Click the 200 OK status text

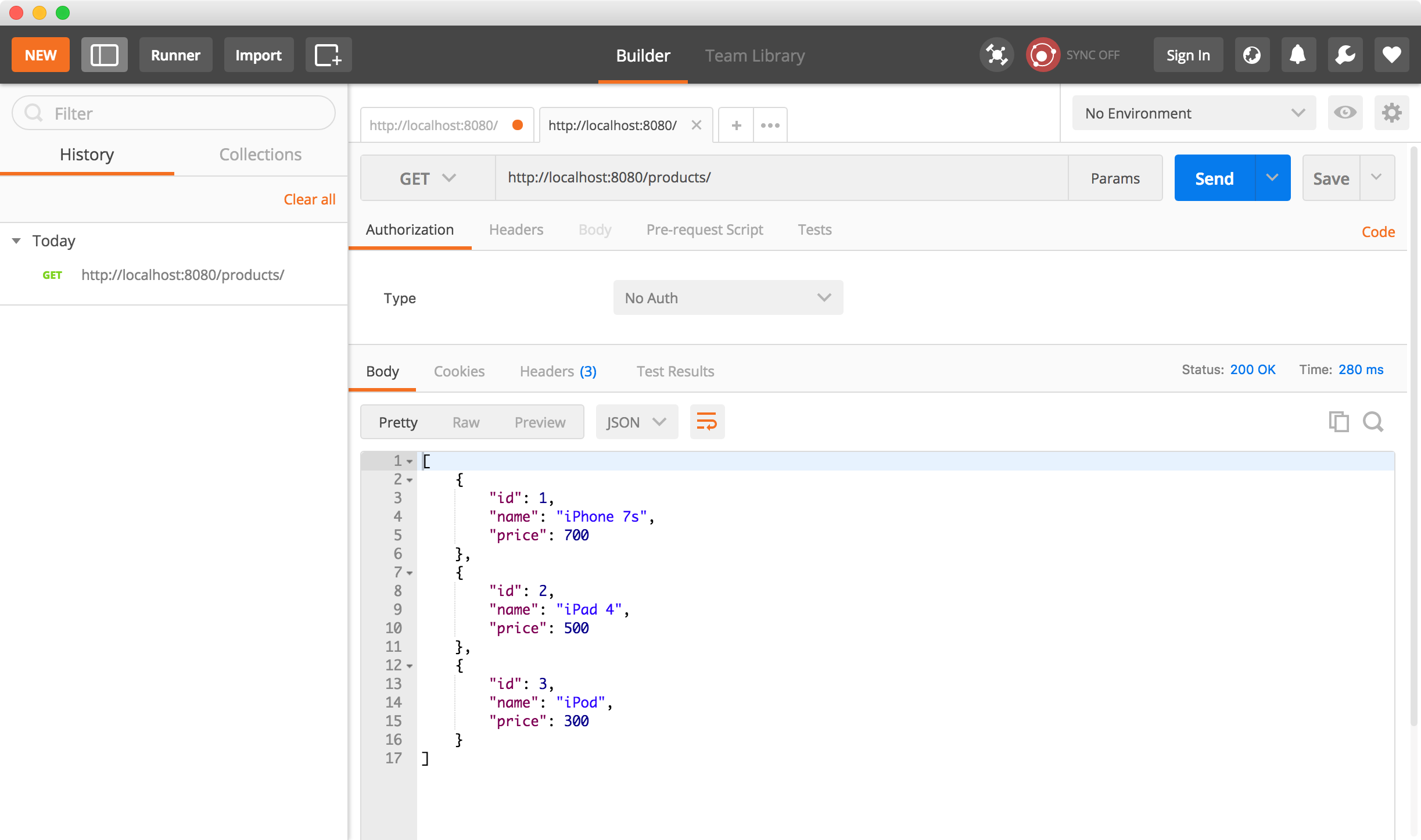[1253, 369]
